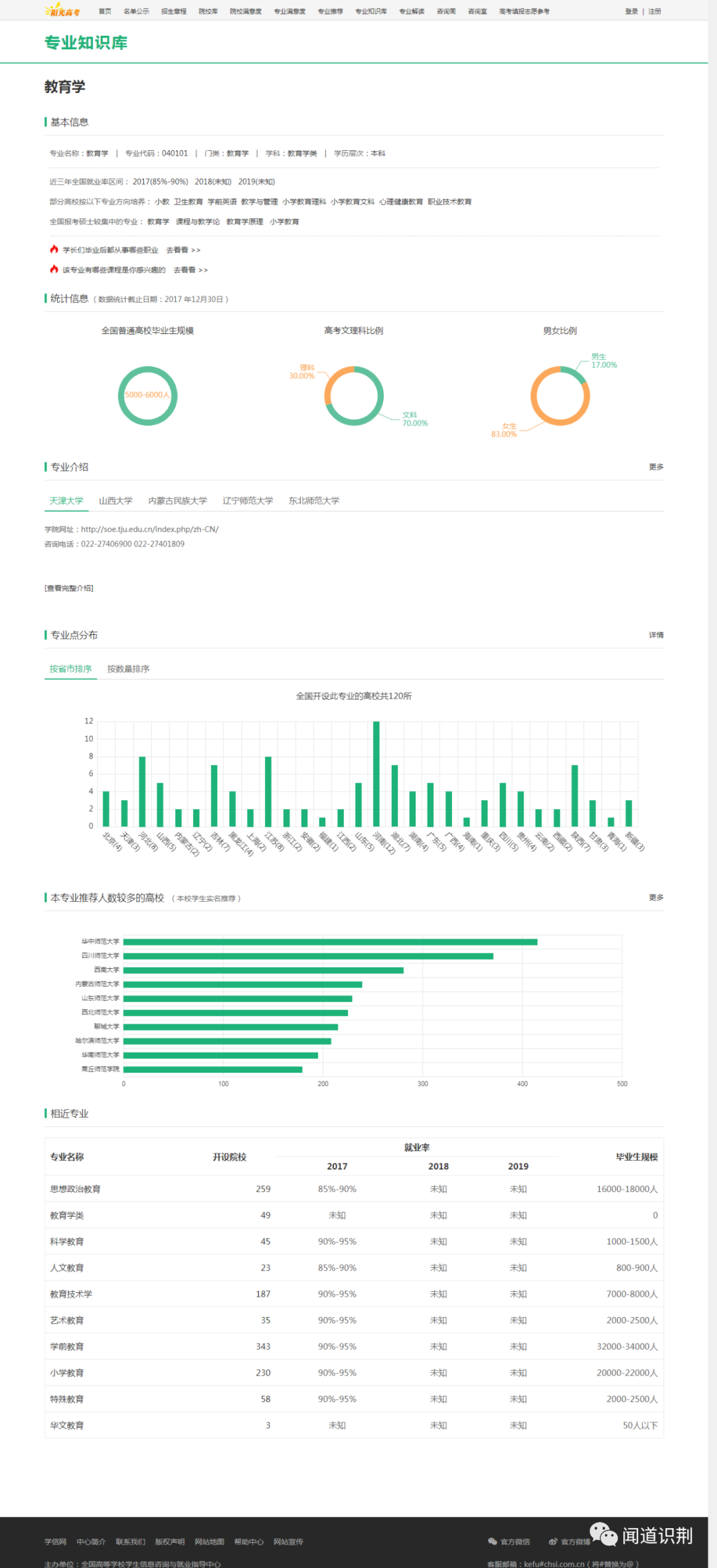Open 专业知识库 in the top navigation
The width and height of the screenshot is (717, 1568).
[371, 11]
